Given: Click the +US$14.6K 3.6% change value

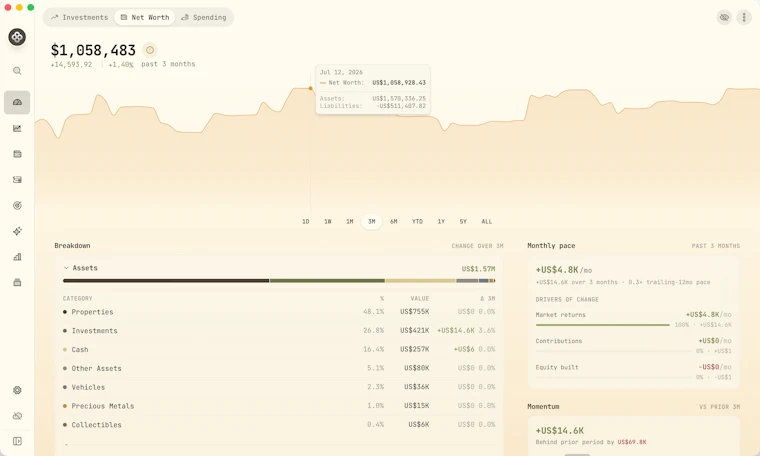Looking at the screenshot, I should pyautogui.click(x=466, y=330).
